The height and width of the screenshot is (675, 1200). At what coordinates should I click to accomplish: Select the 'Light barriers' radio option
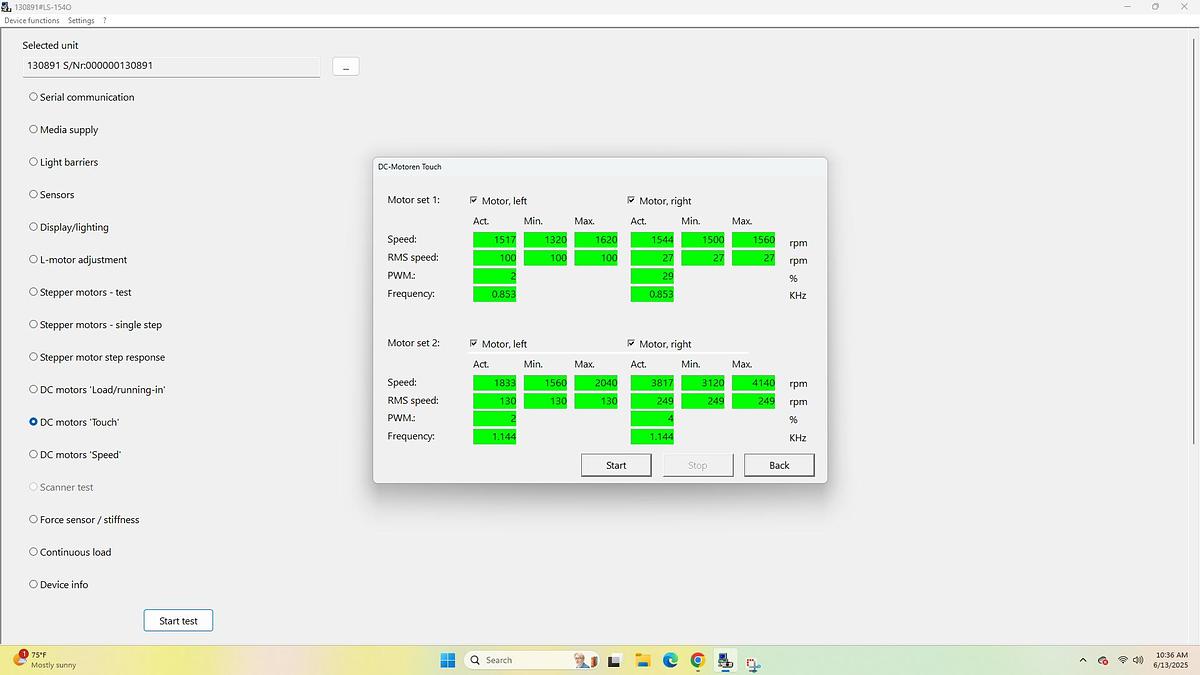[x=33, y=162]
